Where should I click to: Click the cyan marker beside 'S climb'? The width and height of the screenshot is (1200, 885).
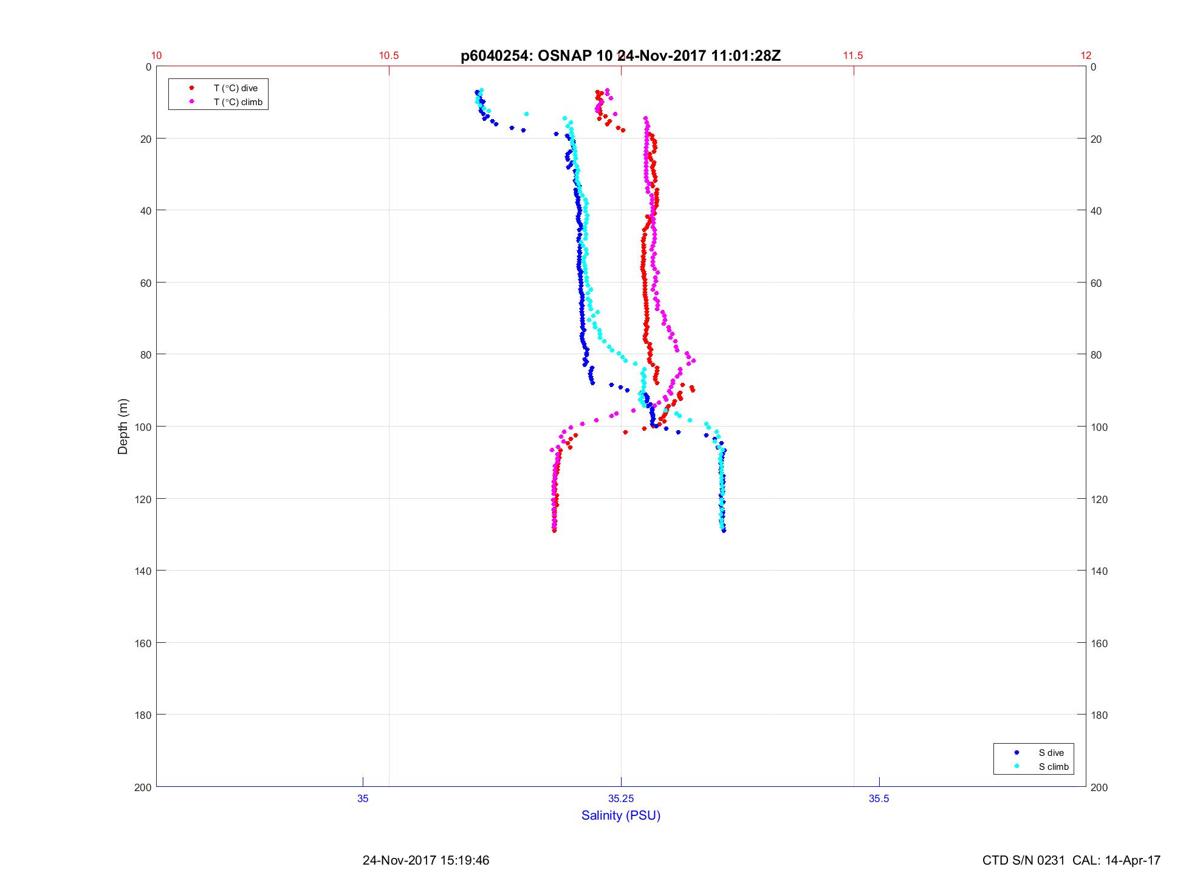1016,766
